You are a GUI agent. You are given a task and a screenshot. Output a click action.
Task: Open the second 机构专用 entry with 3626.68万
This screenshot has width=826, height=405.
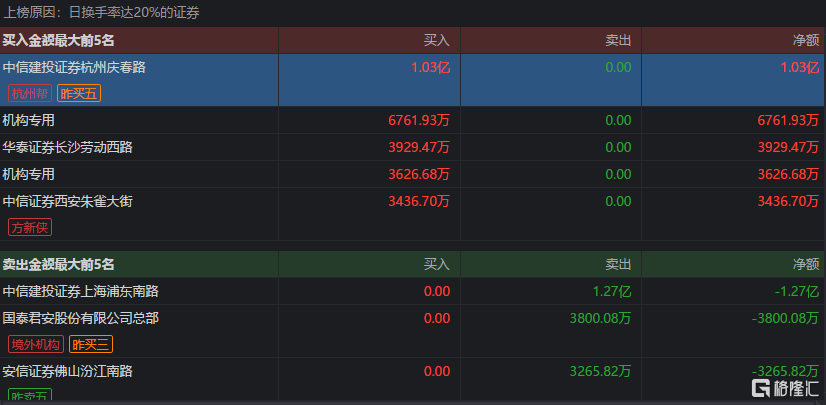(x=413, y=174)
